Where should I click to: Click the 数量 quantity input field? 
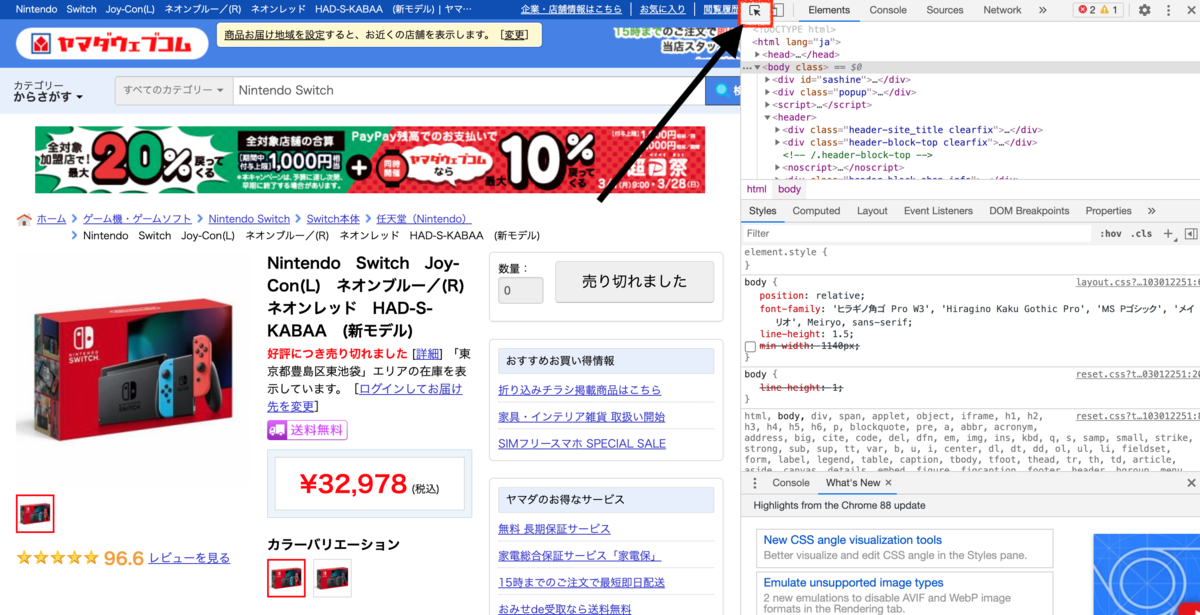(520, 290)
